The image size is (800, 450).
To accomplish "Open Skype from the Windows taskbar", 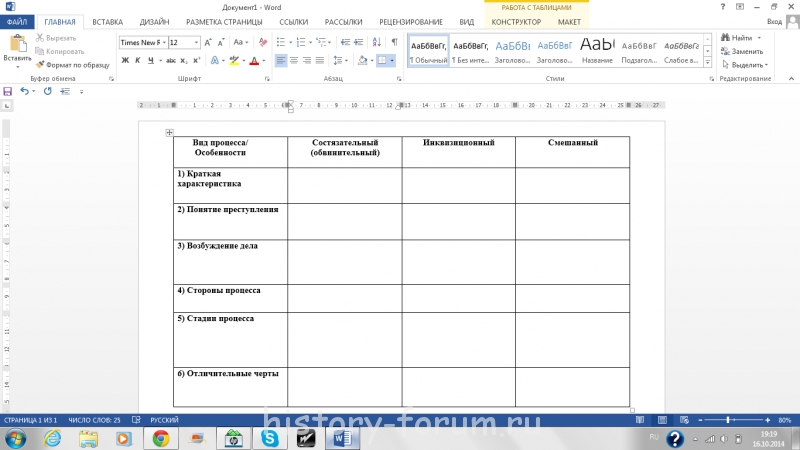I will (x=269, y=438).
